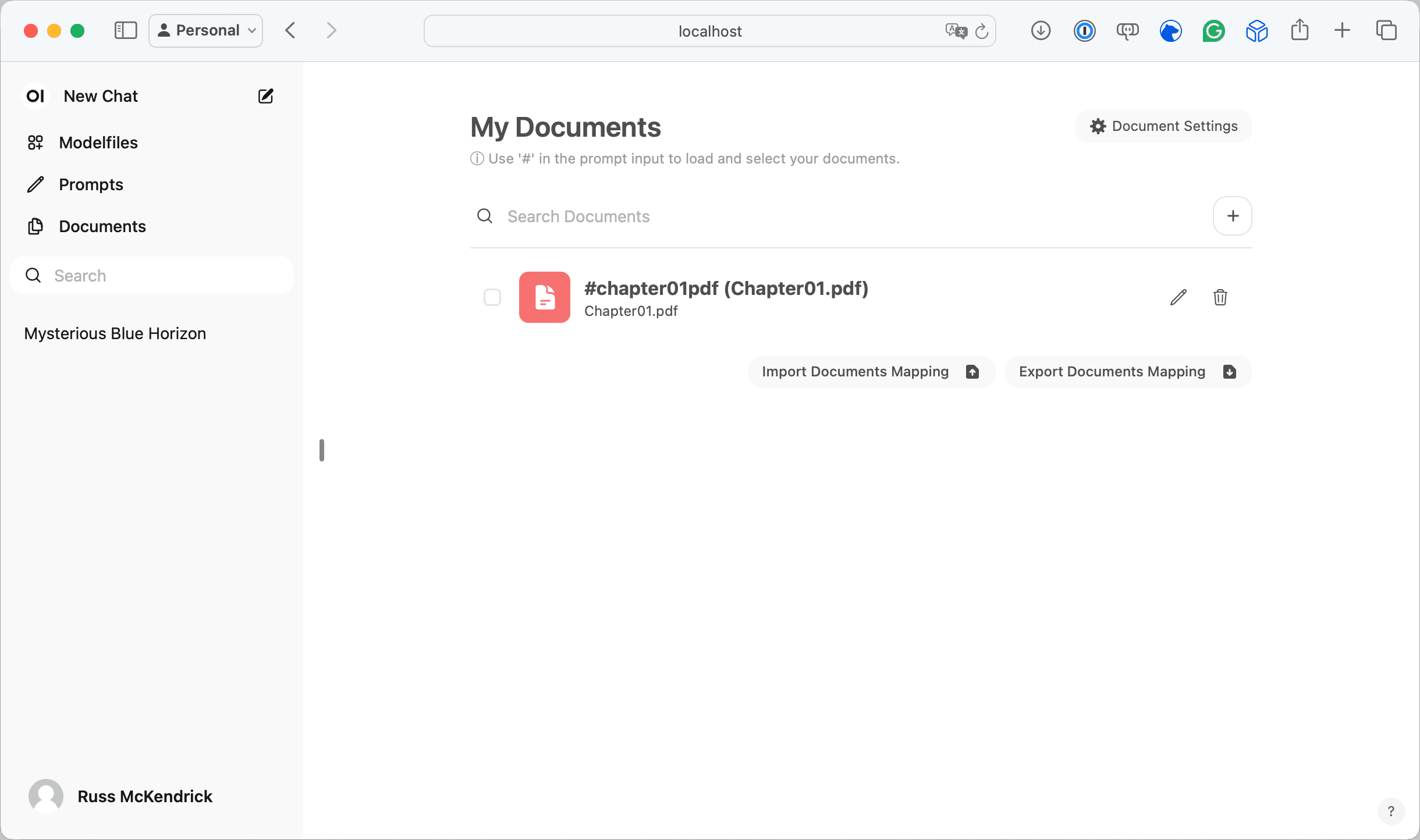Open the Safari downloads icon
The image size is (1420, 840).
(1041, 30)
